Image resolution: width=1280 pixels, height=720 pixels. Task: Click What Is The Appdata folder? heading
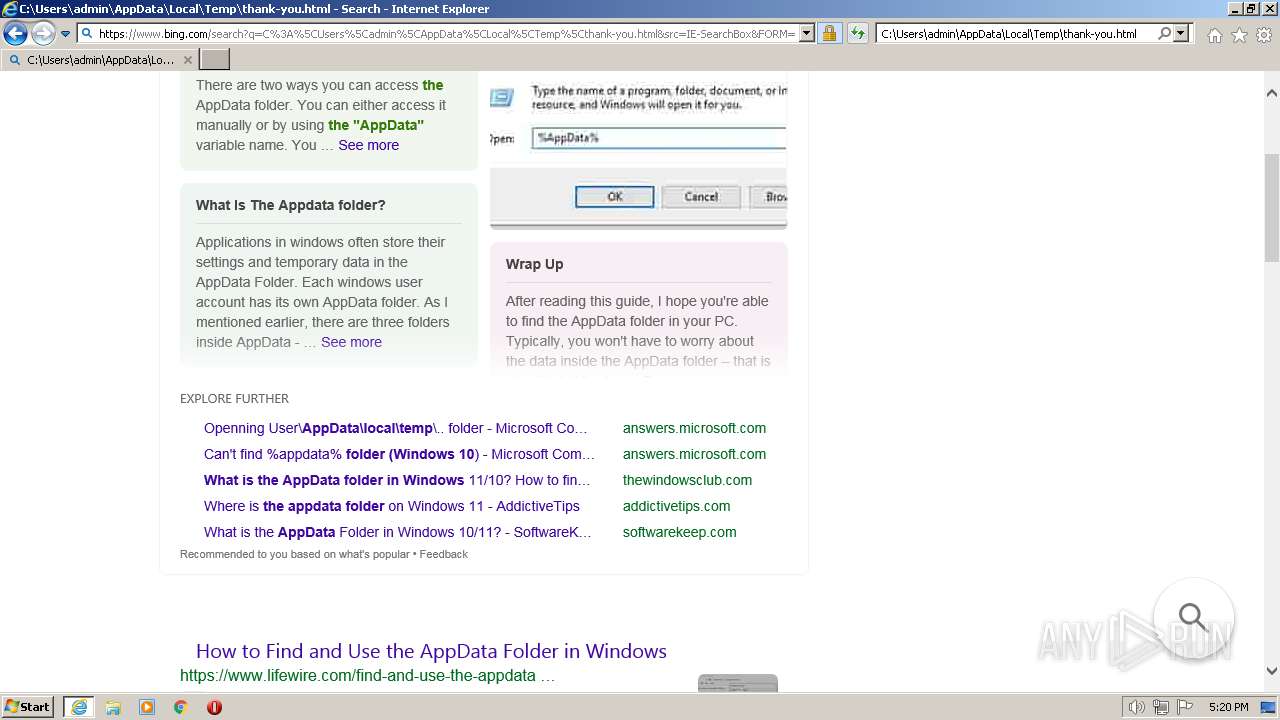[290, 205]
